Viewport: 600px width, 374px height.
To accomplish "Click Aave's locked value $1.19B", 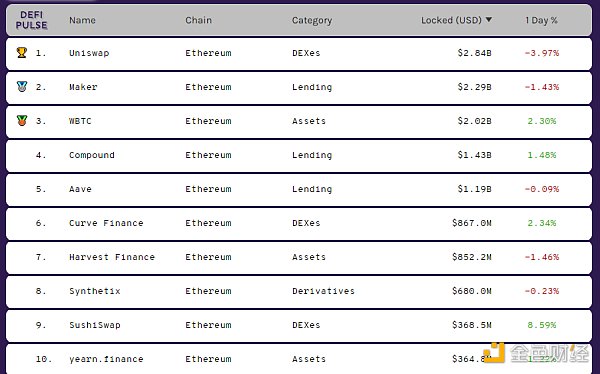I will point(474,189).
